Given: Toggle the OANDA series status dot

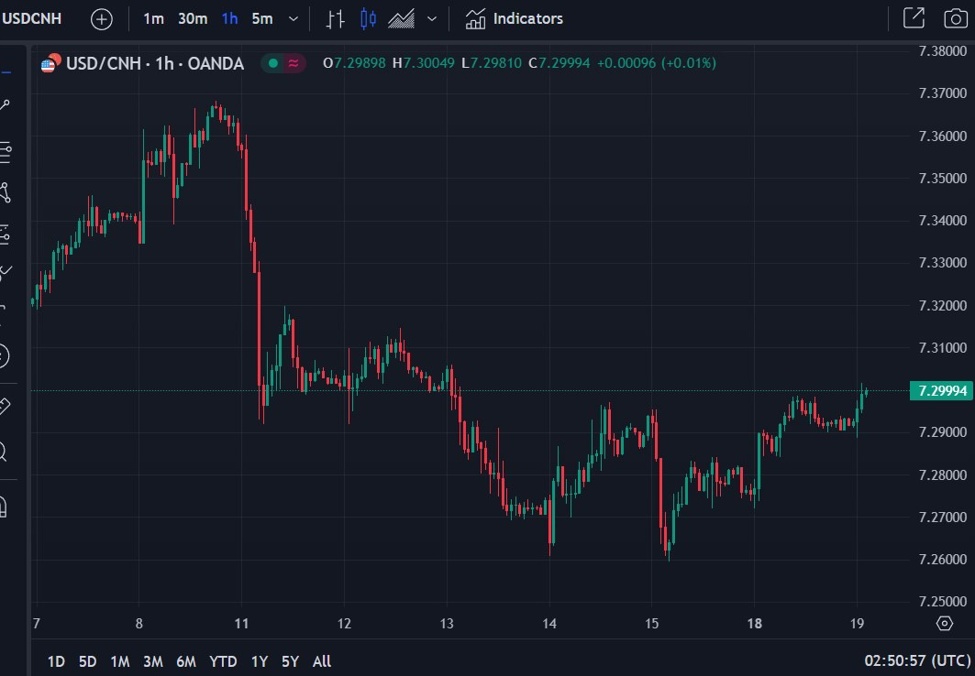Looking at the screenshot, I should 274,63.
